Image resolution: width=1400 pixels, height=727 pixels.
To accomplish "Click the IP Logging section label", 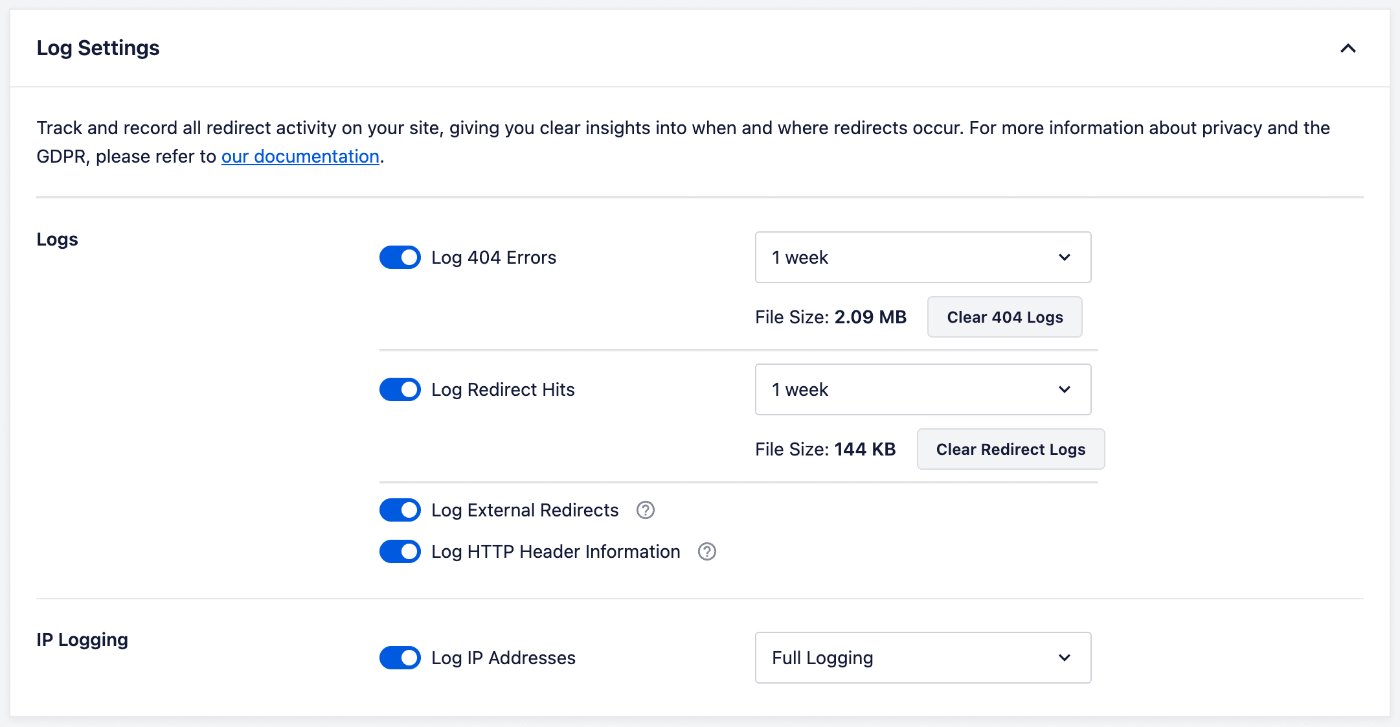I will 82,639.
